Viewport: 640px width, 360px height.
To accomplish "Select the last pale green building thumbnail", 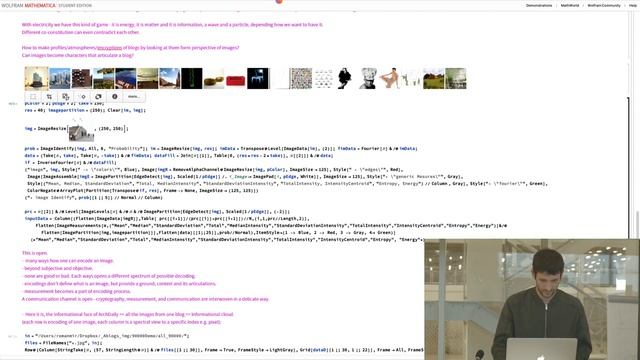I will [456, 78].
